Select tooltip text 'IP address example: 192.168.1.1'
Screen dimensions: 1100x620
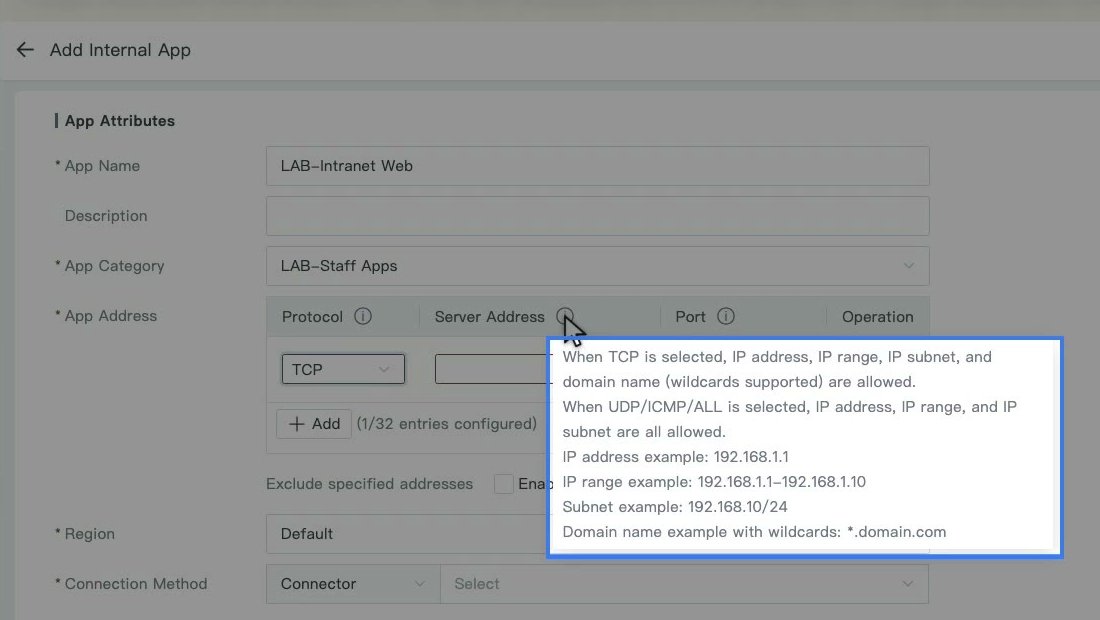click(x=676, y=457)
